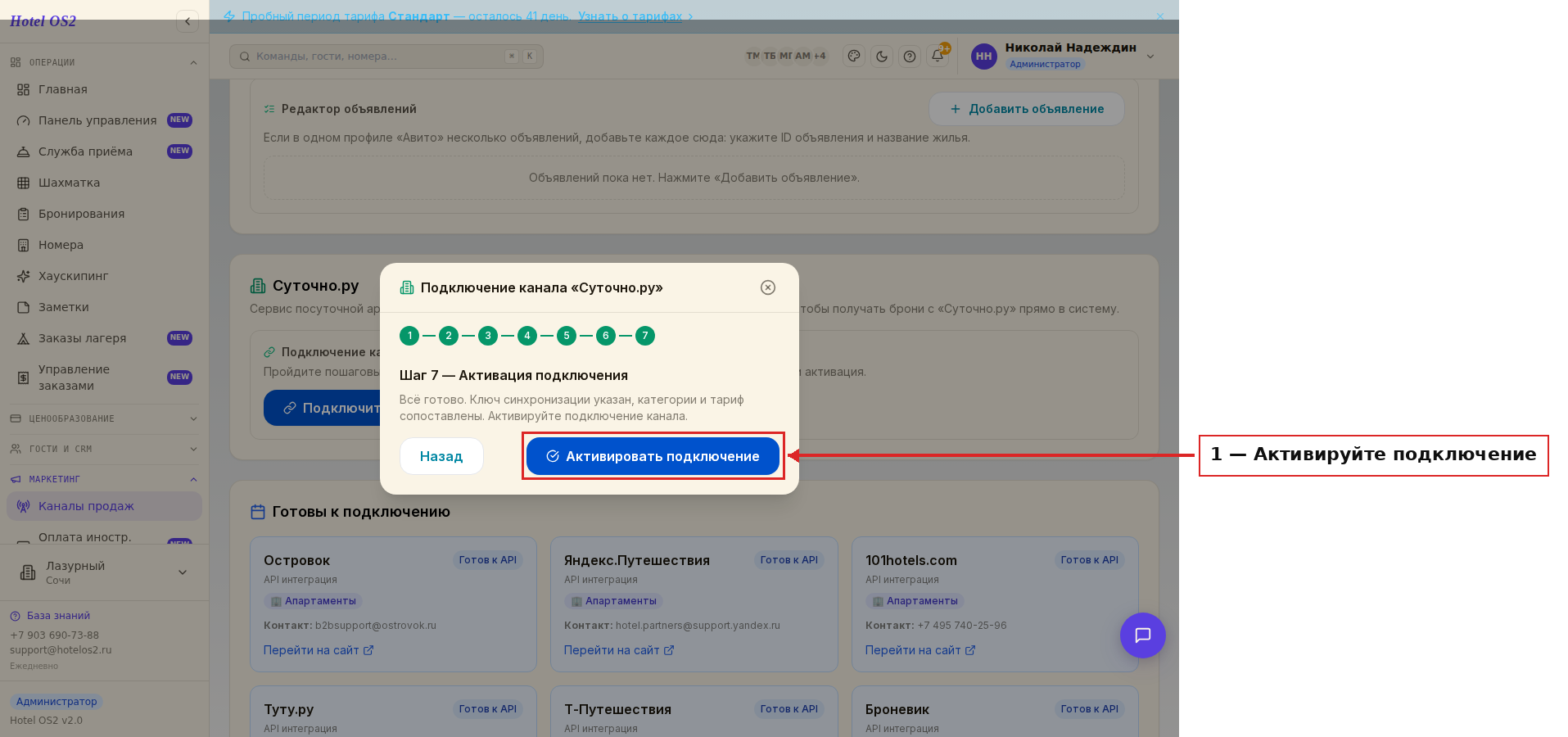
Task: Expand the Ценообразование section
Action: [x=104, y=418]
